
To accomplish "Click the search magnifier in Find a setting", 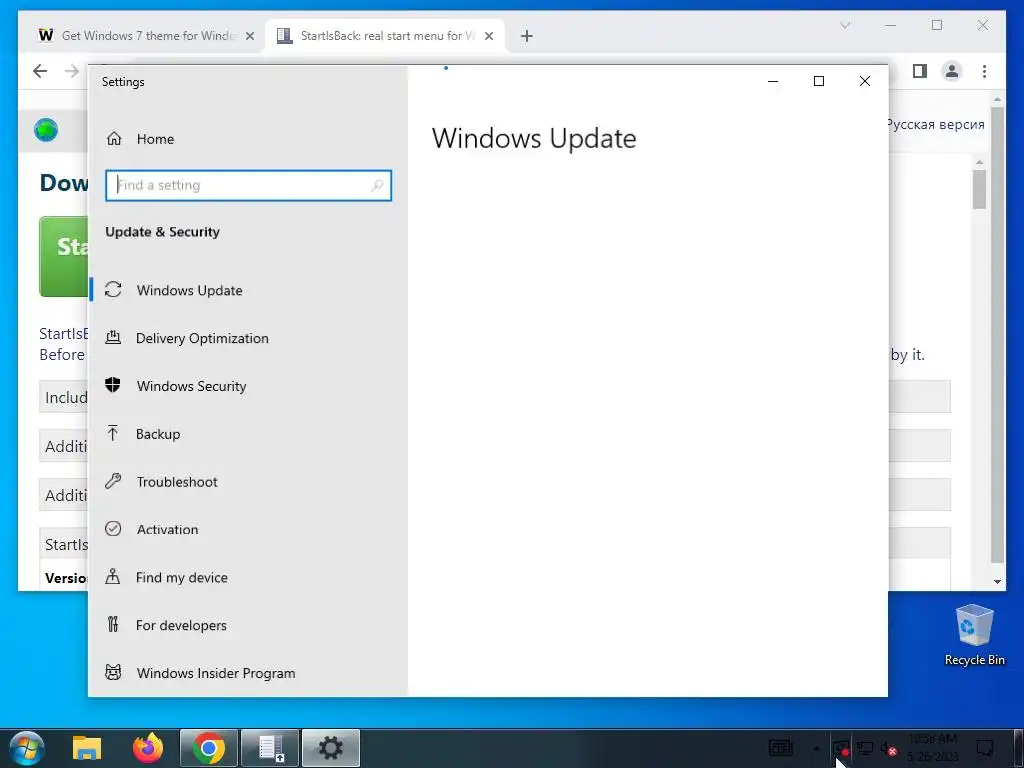I will 377,185.
